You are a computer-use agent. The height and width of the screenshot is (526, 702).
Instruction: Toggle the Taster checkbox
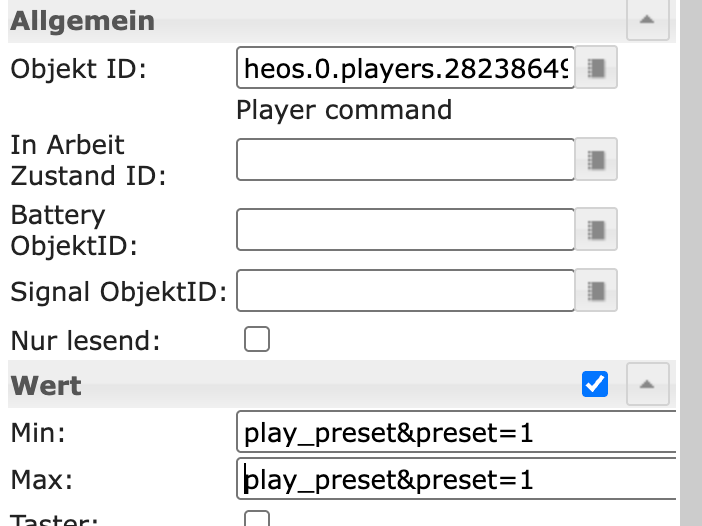coord(258,519)
